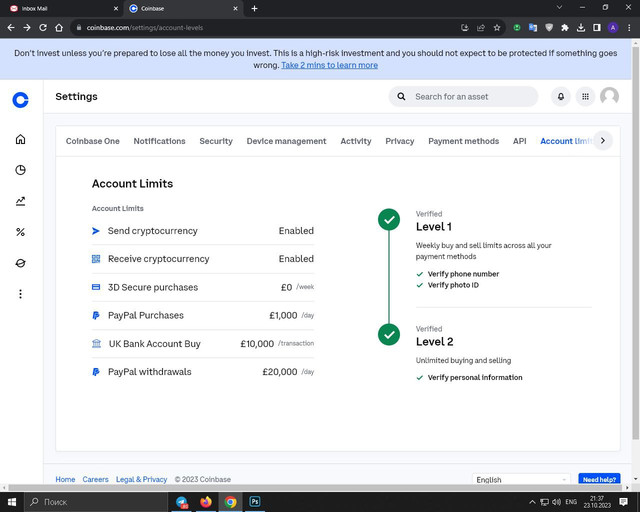
Task: Click the 3D Secure purchases row
Action: pos(203,287)
